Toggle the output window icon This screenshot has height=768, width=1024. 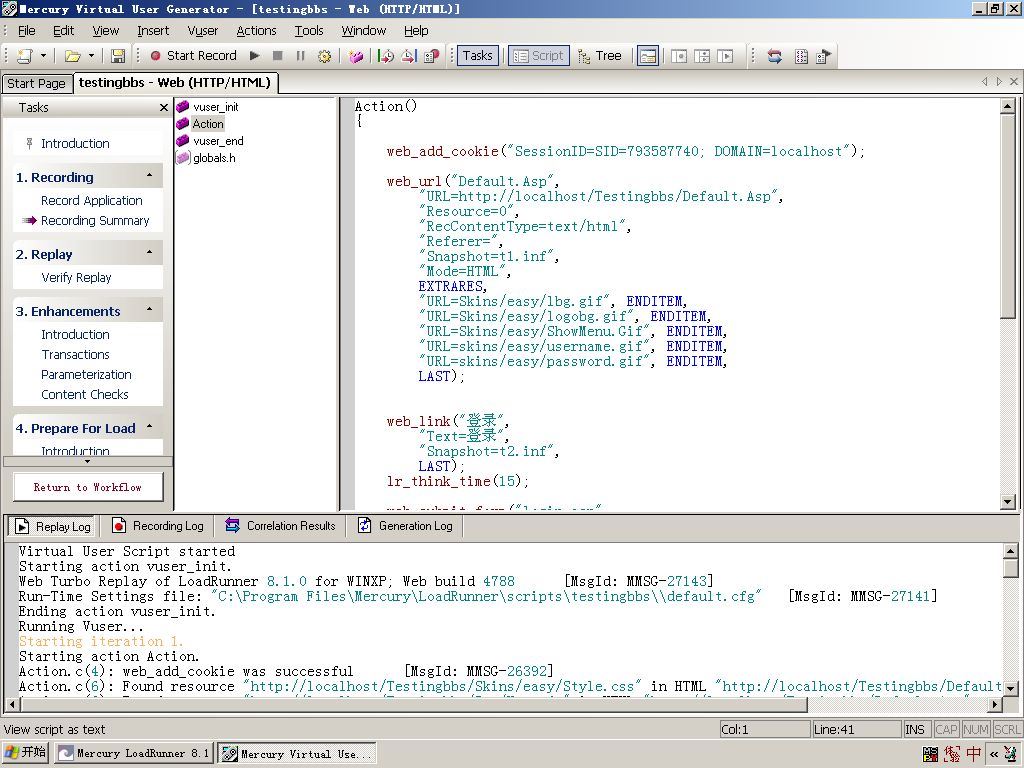tap(648, 56)
